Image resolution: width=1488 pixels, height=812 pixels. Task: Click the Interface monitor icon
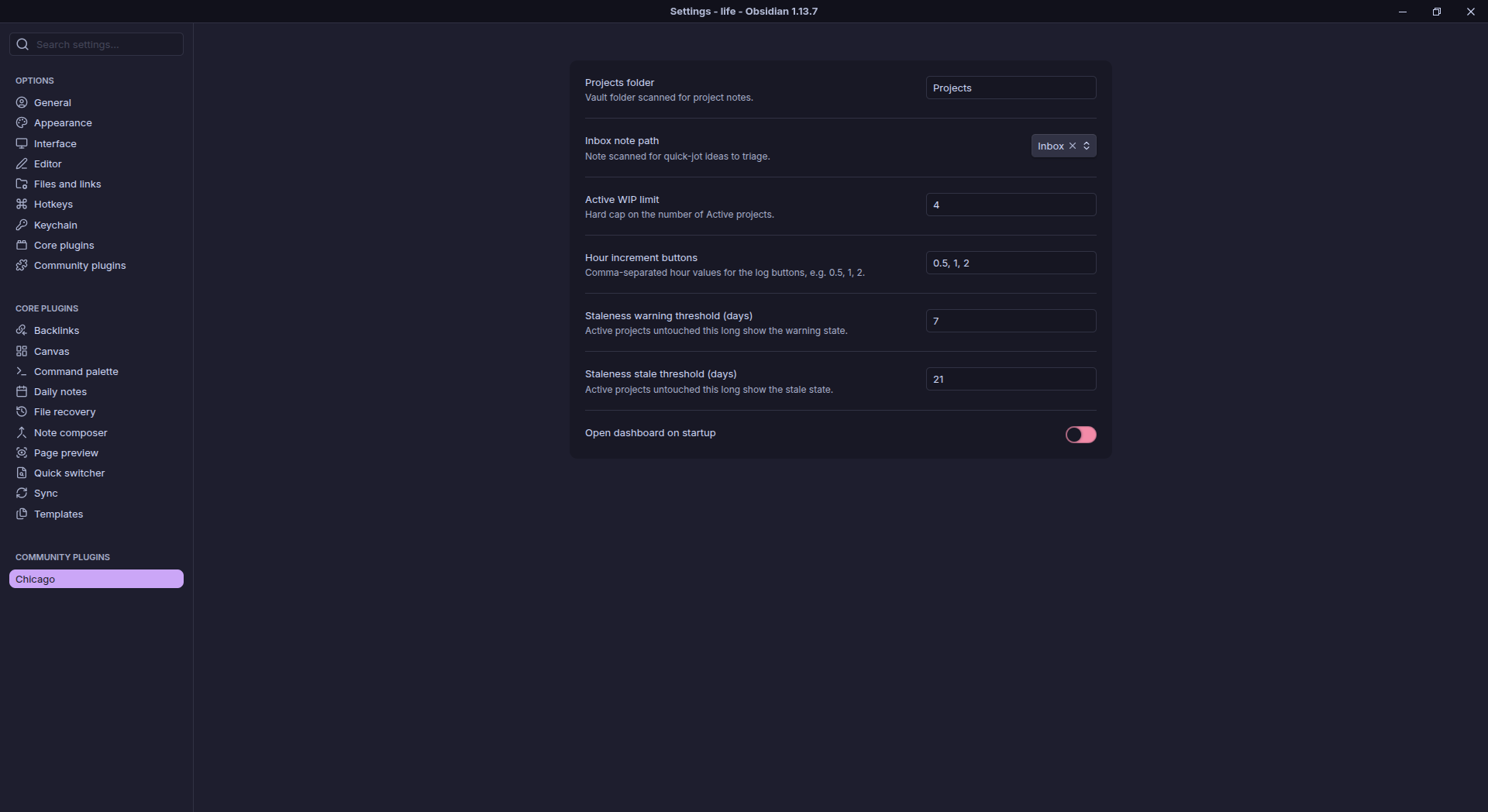[22, 143]
